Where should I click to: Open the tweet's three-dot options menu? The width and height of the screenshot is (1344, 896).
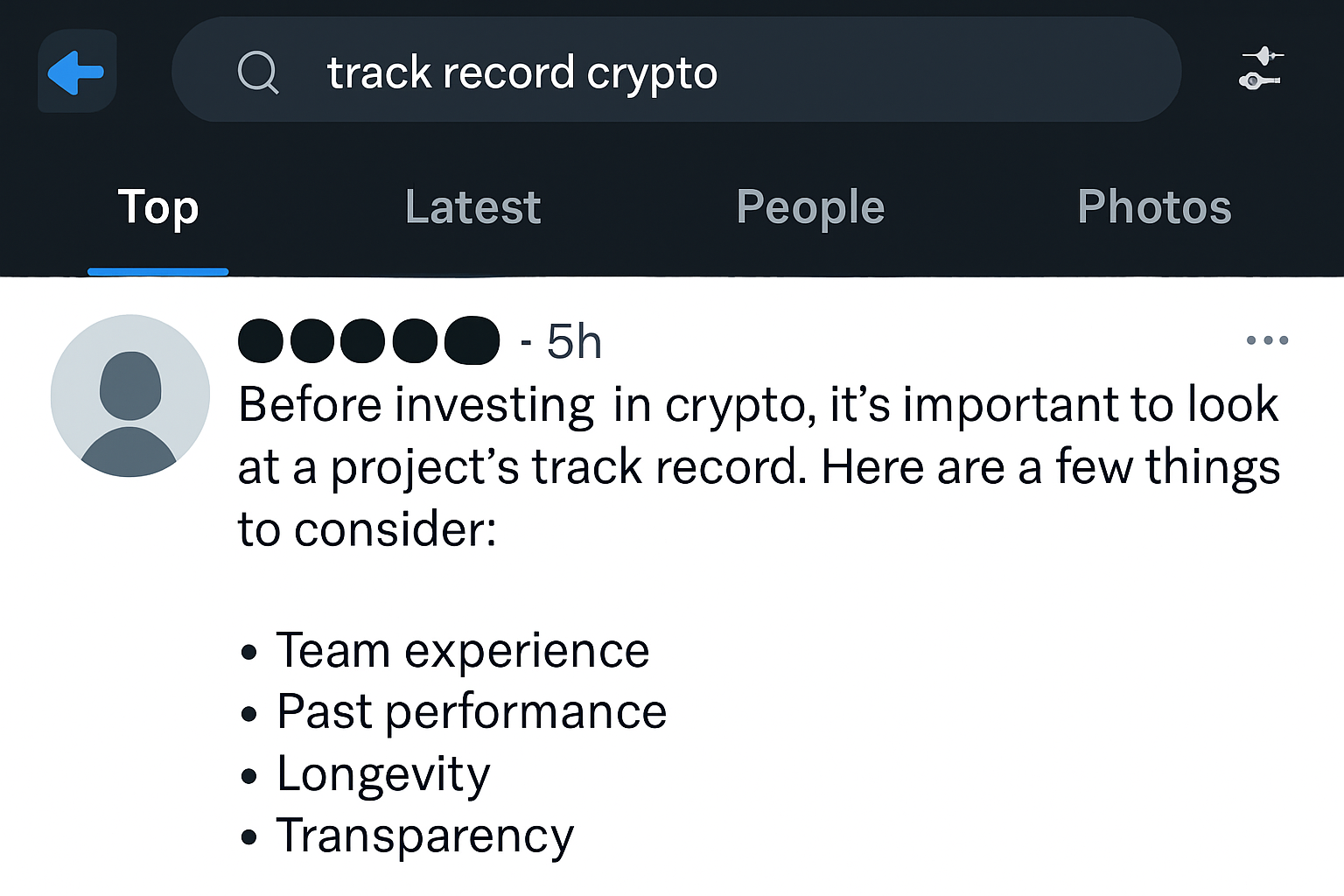tap(1269, 340)
